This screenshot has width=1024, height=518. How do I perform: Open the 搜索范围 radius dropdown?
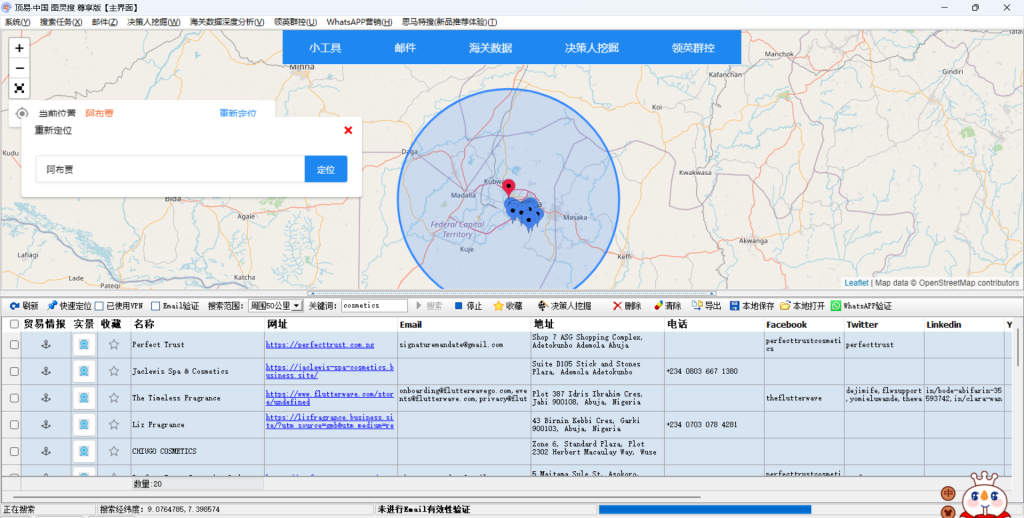pyautogui.click(x=297, y=306)
